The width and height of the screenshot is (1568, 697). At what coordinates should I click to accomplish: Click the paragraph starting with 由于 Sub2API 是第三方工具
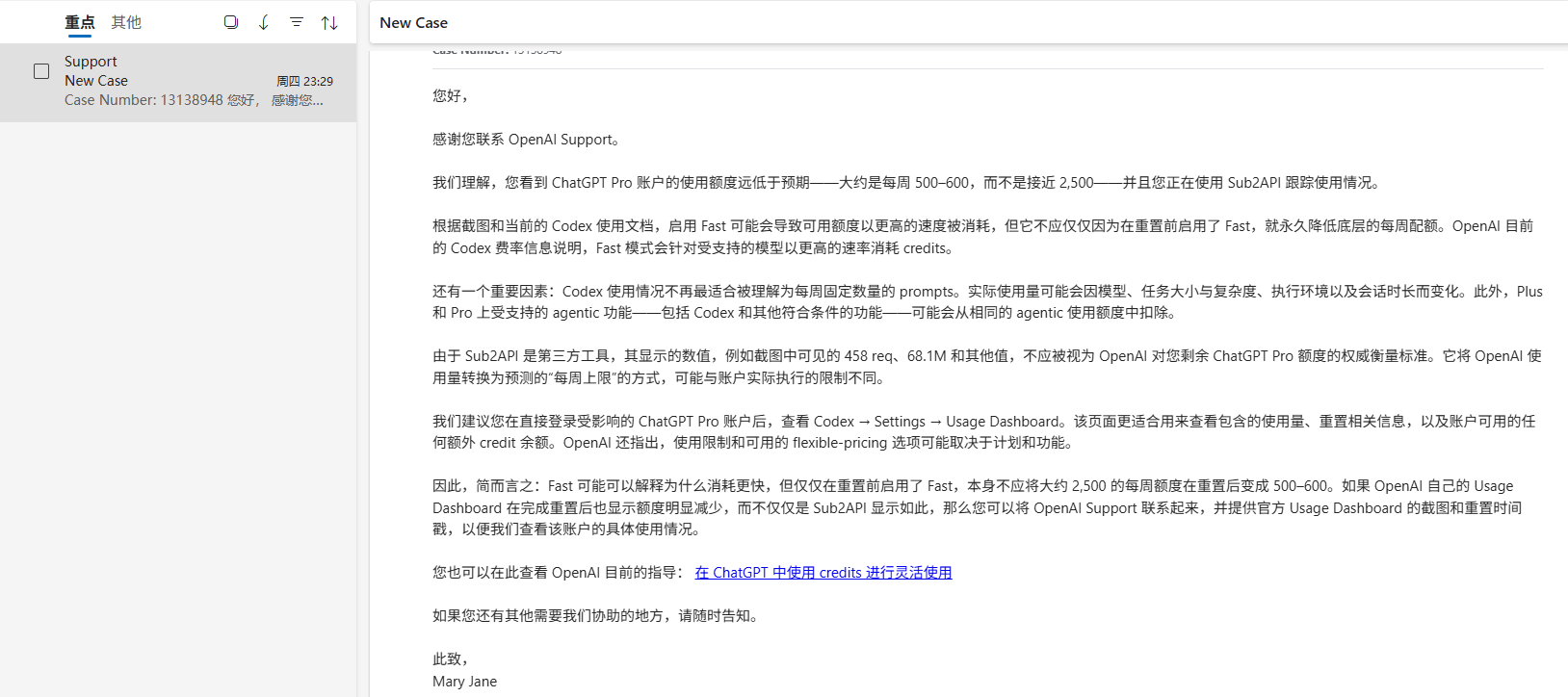pyautogui.click(x=987, y=367)
